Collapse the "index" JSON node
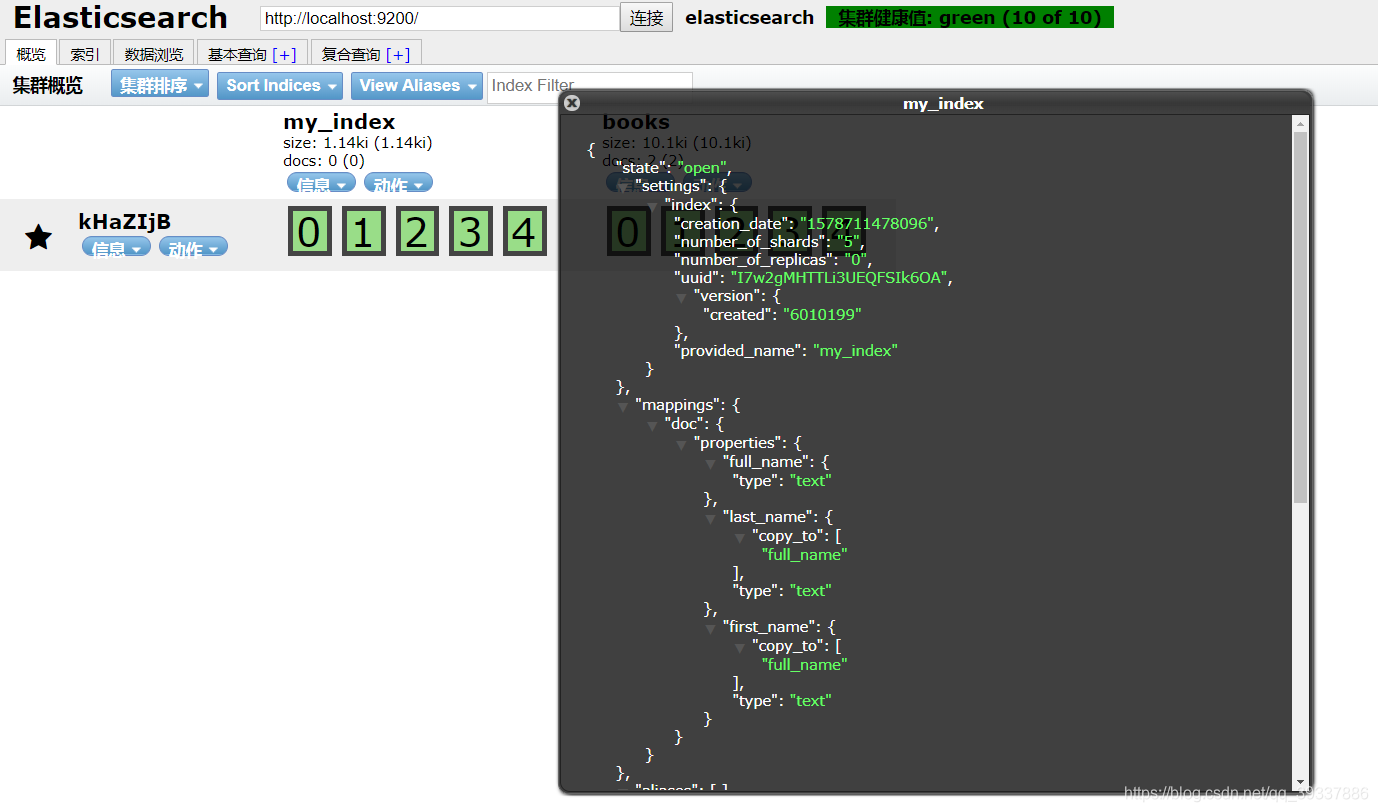This screenshot has width=1378, height=812. tap(652, 206)
